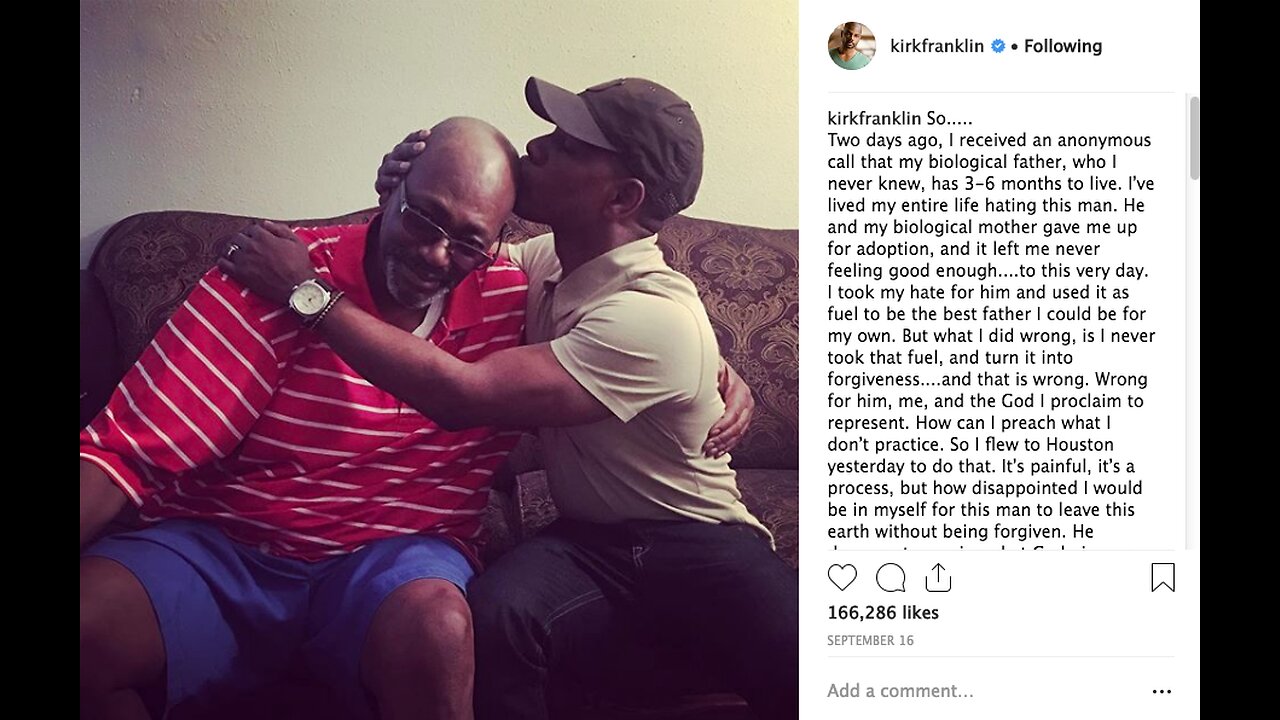Open comments via the speech bubble icon
1280x720 pixels.
click(890, 578)
